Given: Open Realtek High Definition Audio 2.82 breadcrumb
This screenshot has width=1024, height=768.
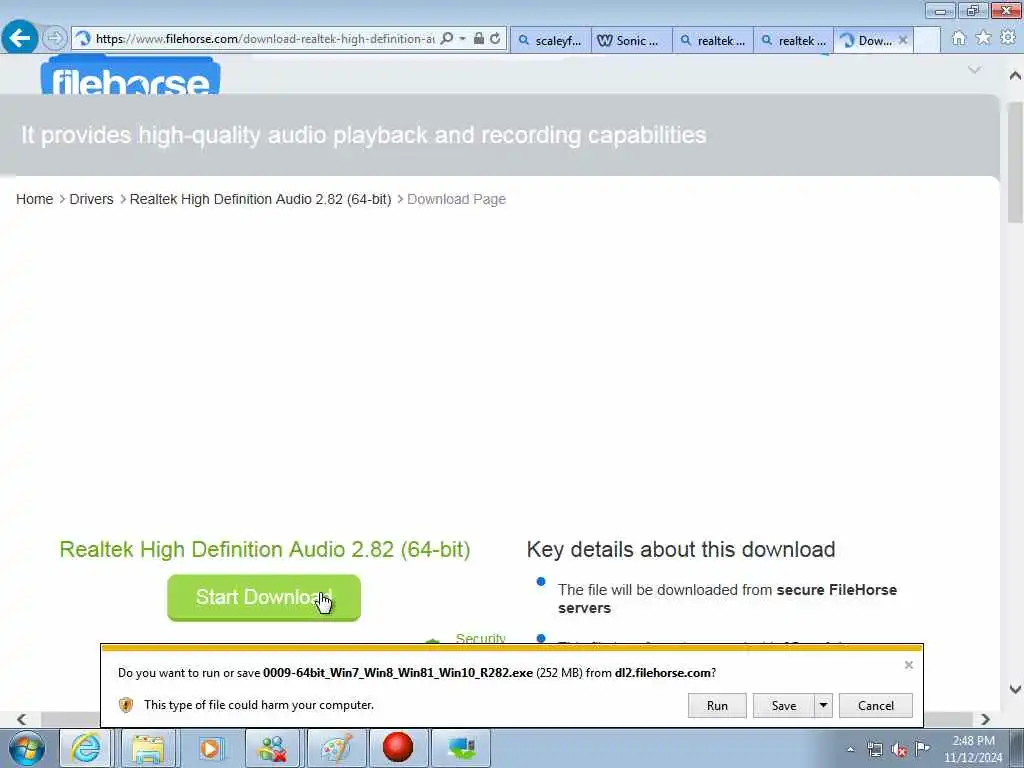Looking at the screenshot, I should (x=261, y=199).
